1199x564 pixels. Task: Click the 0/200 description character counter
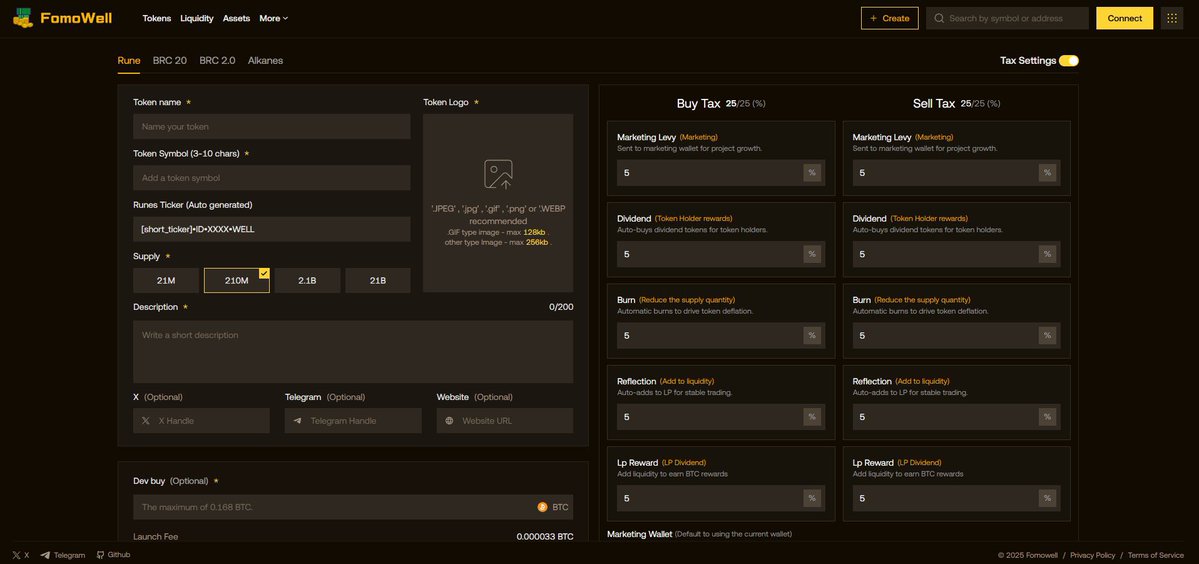click(561, 307)
